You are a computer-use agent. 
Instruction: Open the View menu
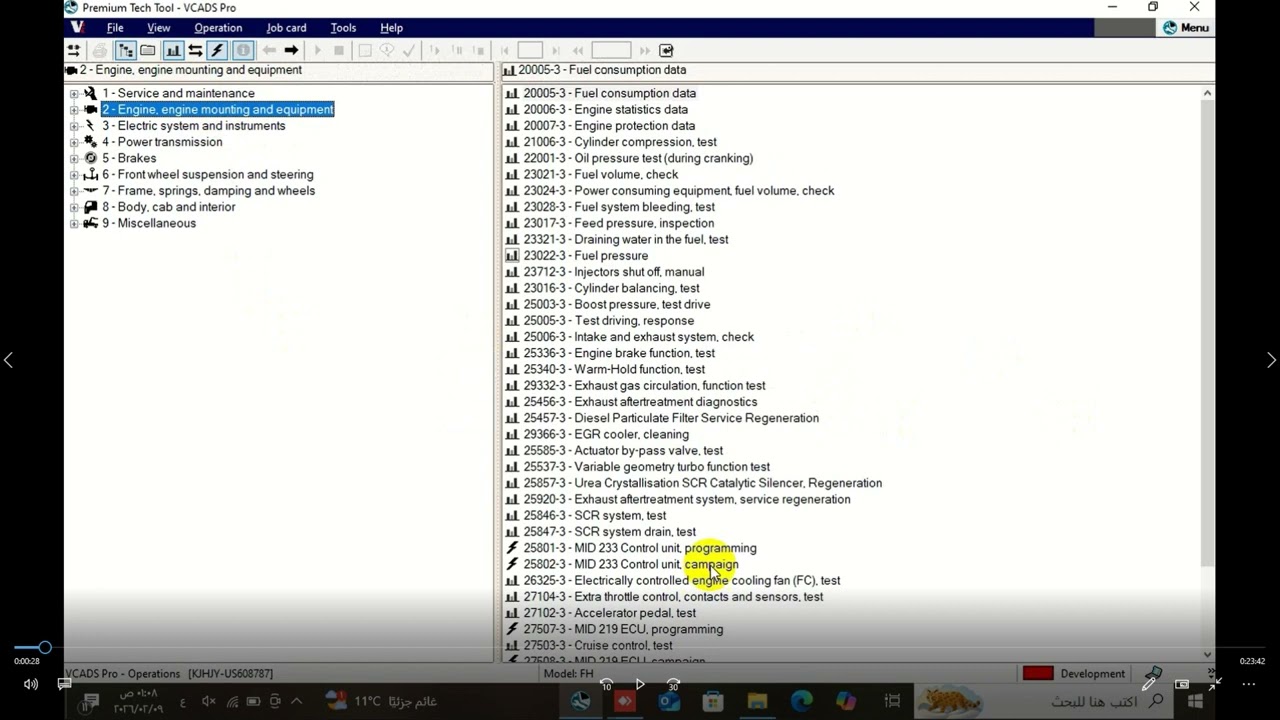tap(158, 28)
